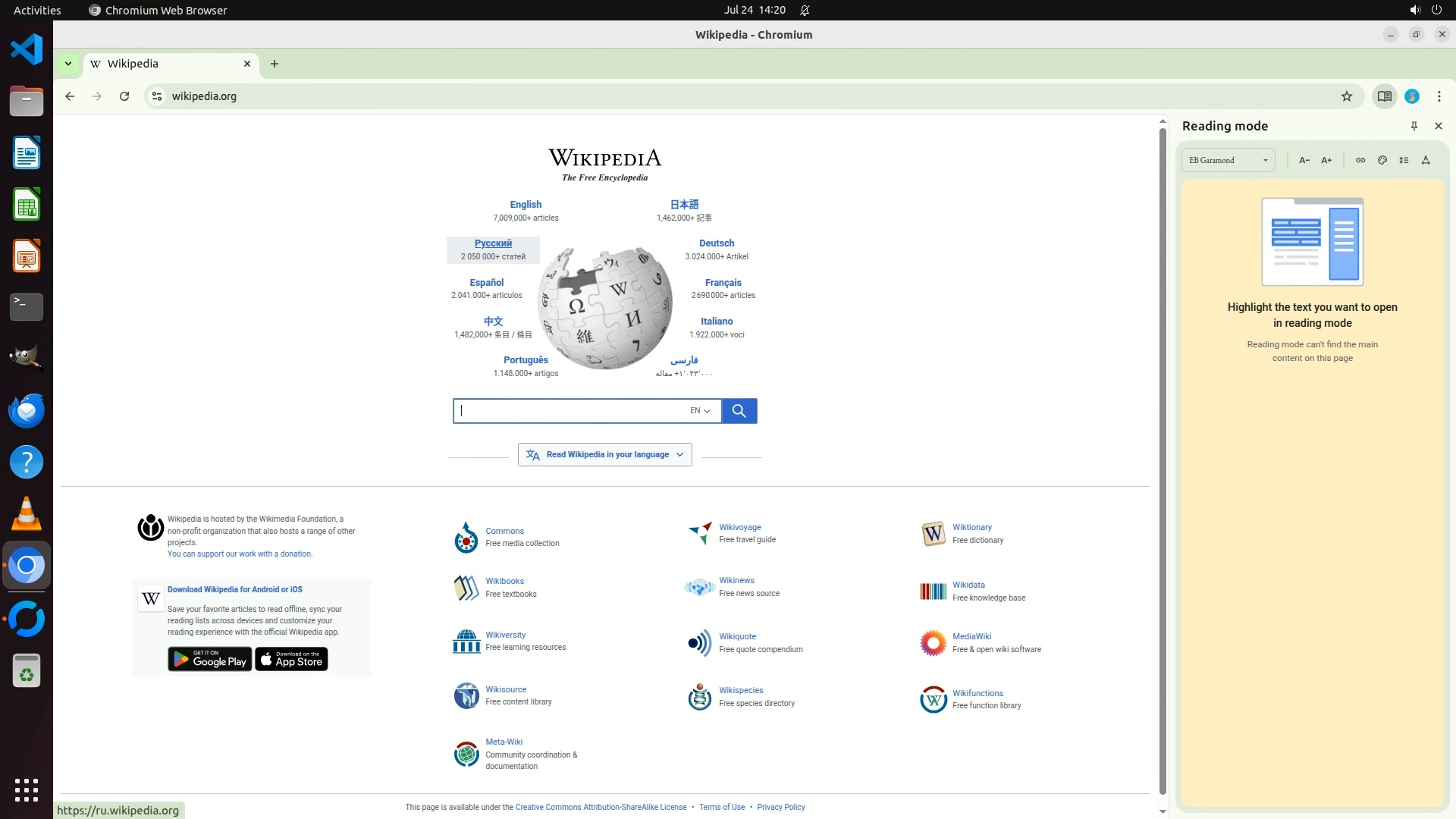Bookmark this page with star icon
Image resolution: width=1456 pixels, height=819 pixels.
[x=1347, y=96]
